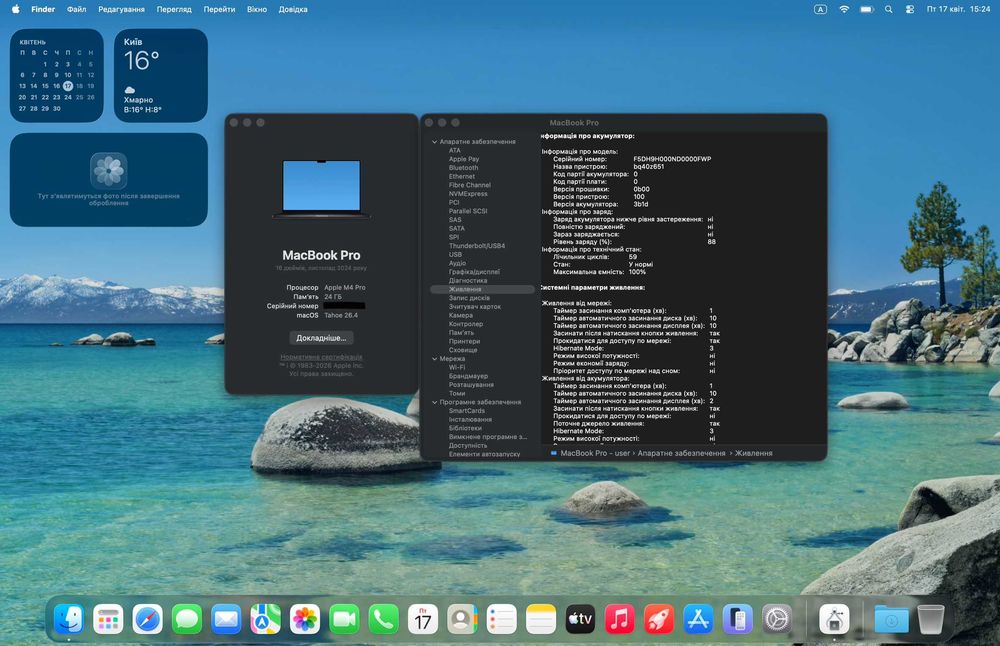The width and height of the screenshot is (1000, 646).
Task: Open the Нормативна сертифікація link
Action: (321, 357)
